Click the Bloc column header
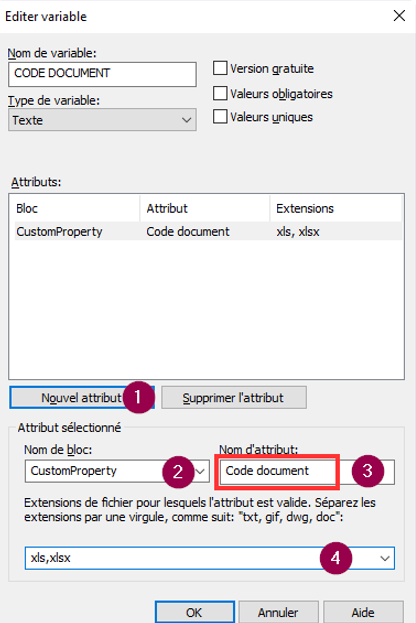 tap(74, 208)
